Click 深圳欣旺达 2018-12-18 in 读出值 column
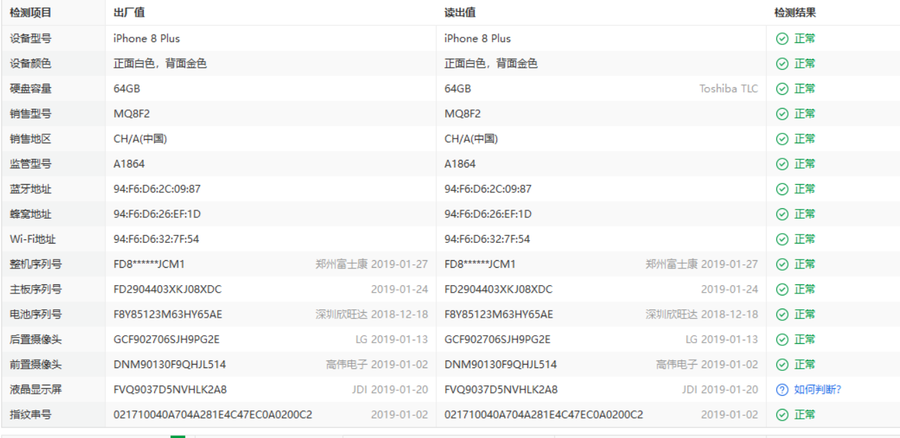The height and width of the screenshot is (438, 900). point(701,314)
